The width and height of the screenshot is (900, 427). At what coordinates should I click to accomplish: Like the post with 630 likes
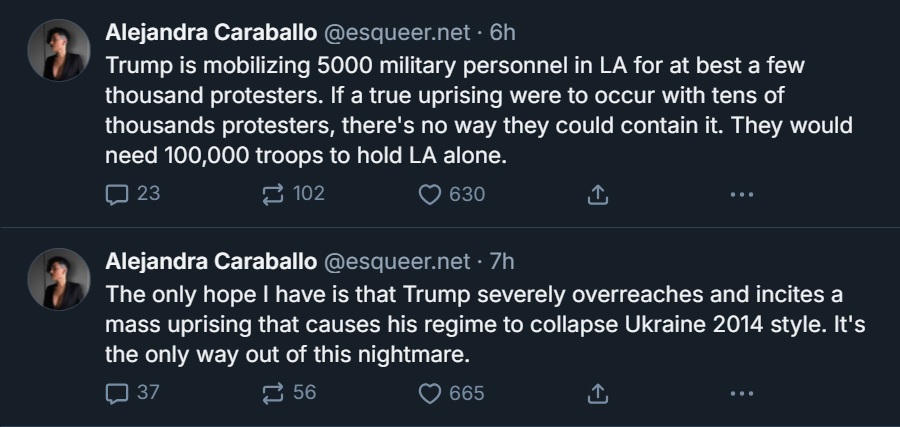429,194
